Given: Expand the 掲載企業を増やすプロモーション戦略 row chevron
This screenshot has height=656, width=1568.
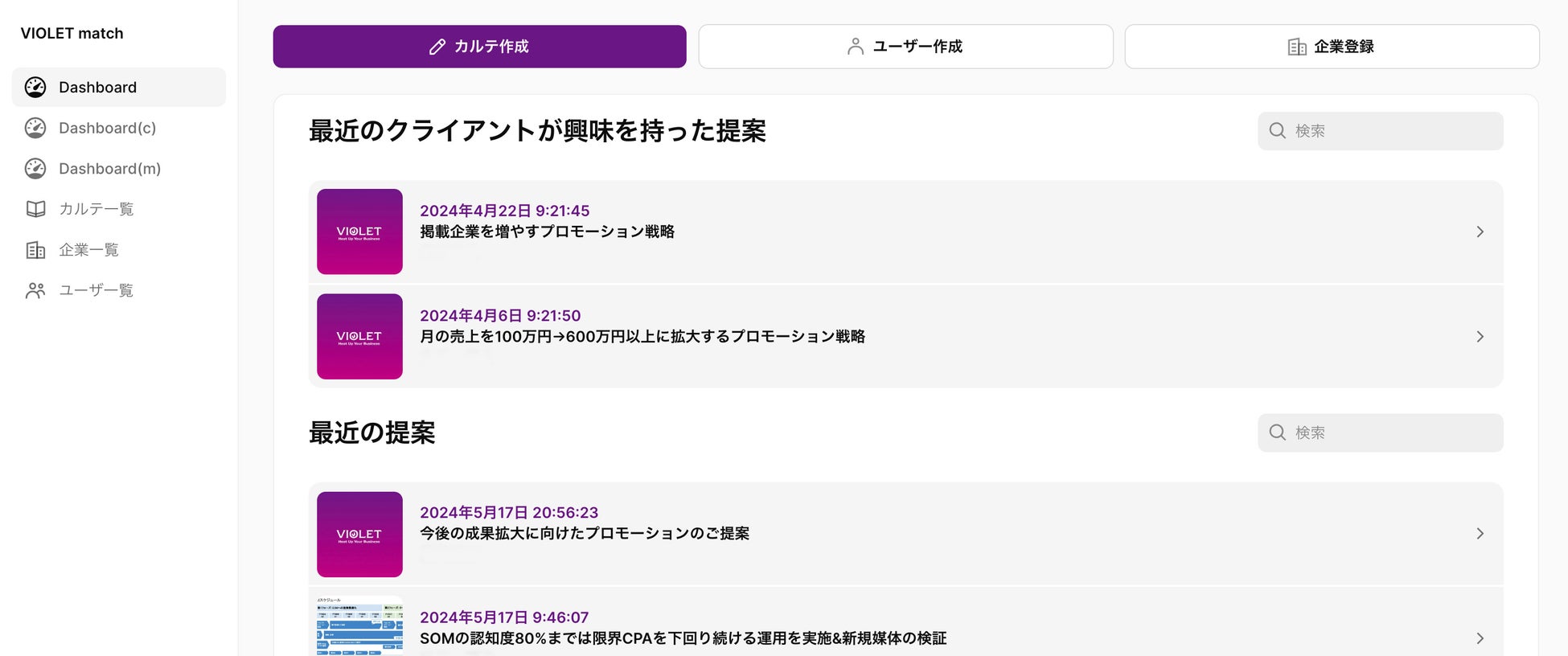Looking at the screenshot, I should click(x=1480, y=232).
